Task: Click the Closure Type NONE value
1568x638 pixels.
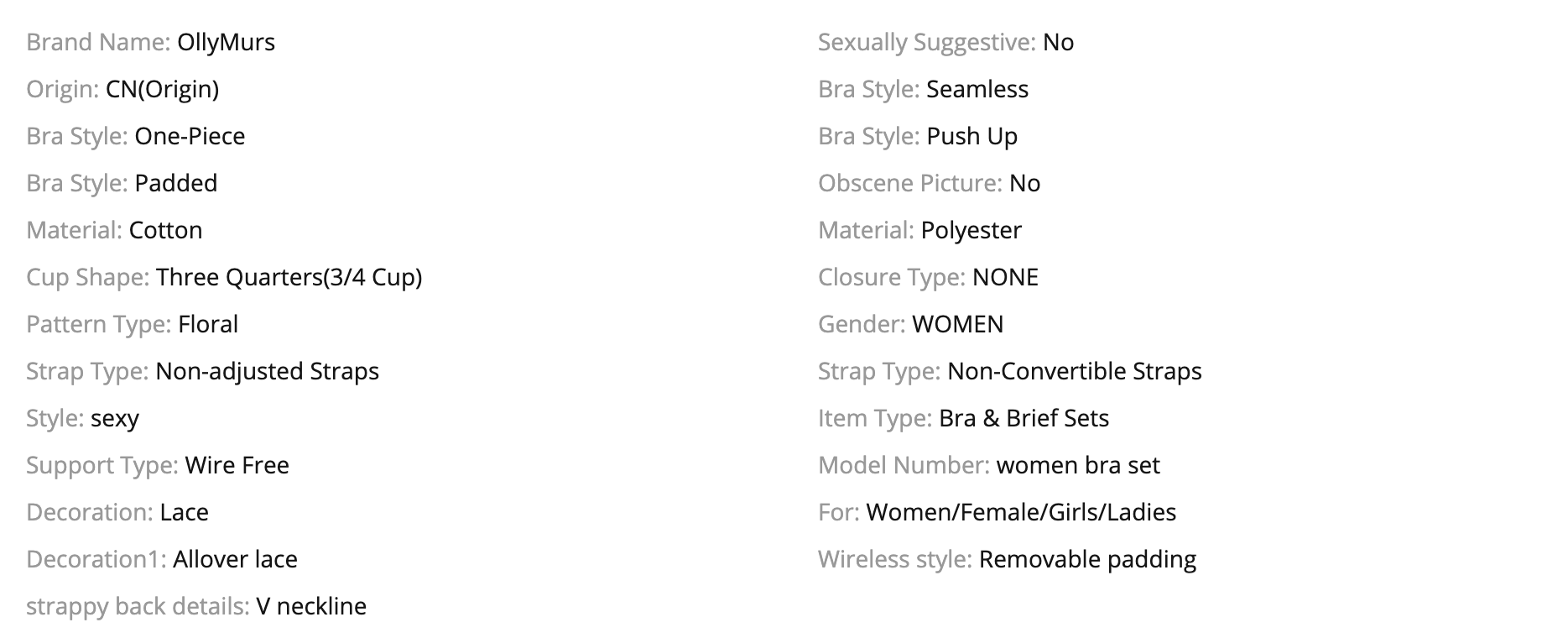Action: [1005, 277]
